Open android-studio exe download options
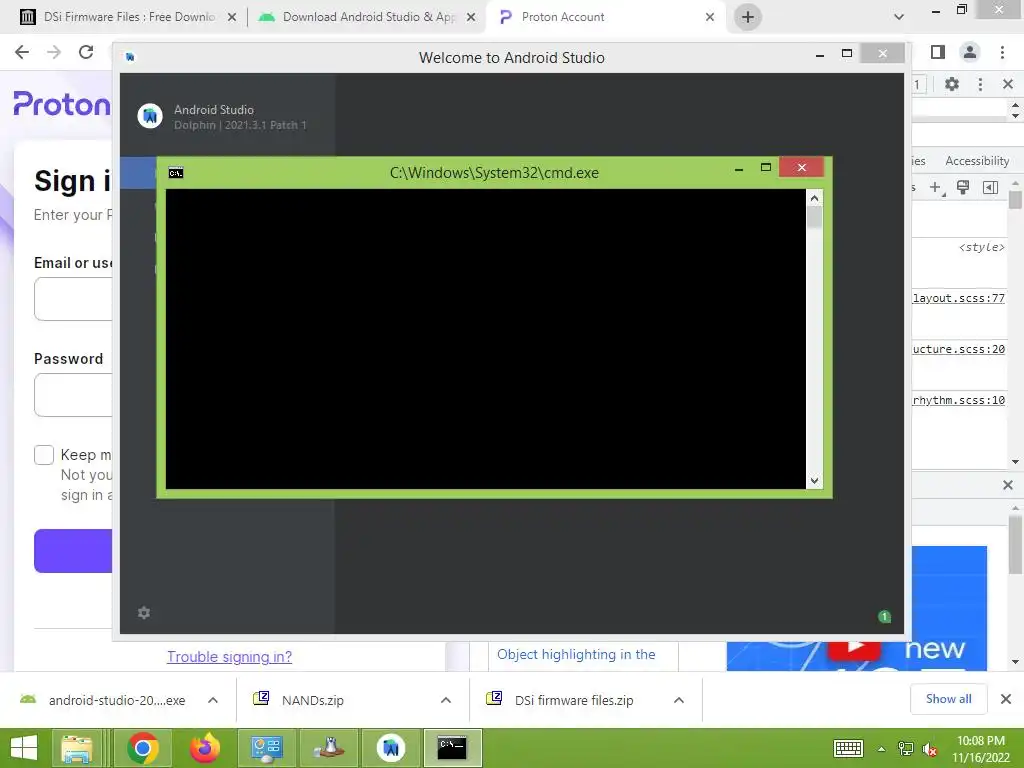1024x768 pixels. tap(213, 700)
